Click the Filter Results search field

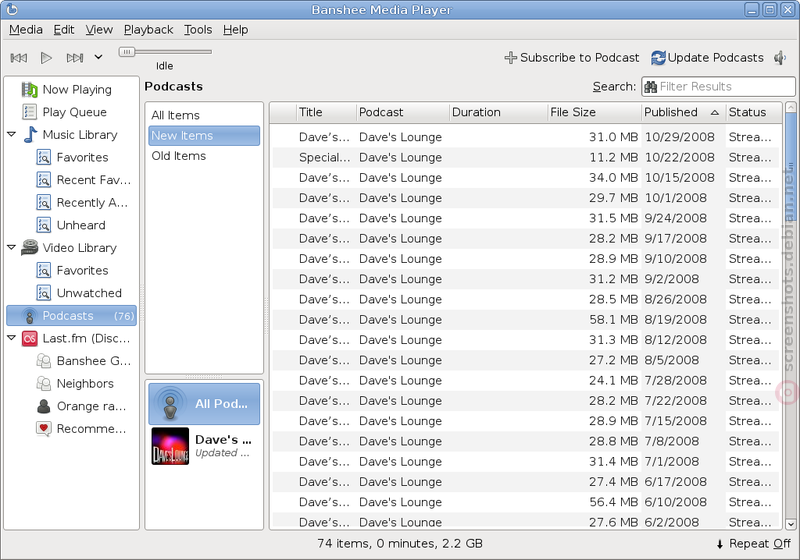pos(718,87)
